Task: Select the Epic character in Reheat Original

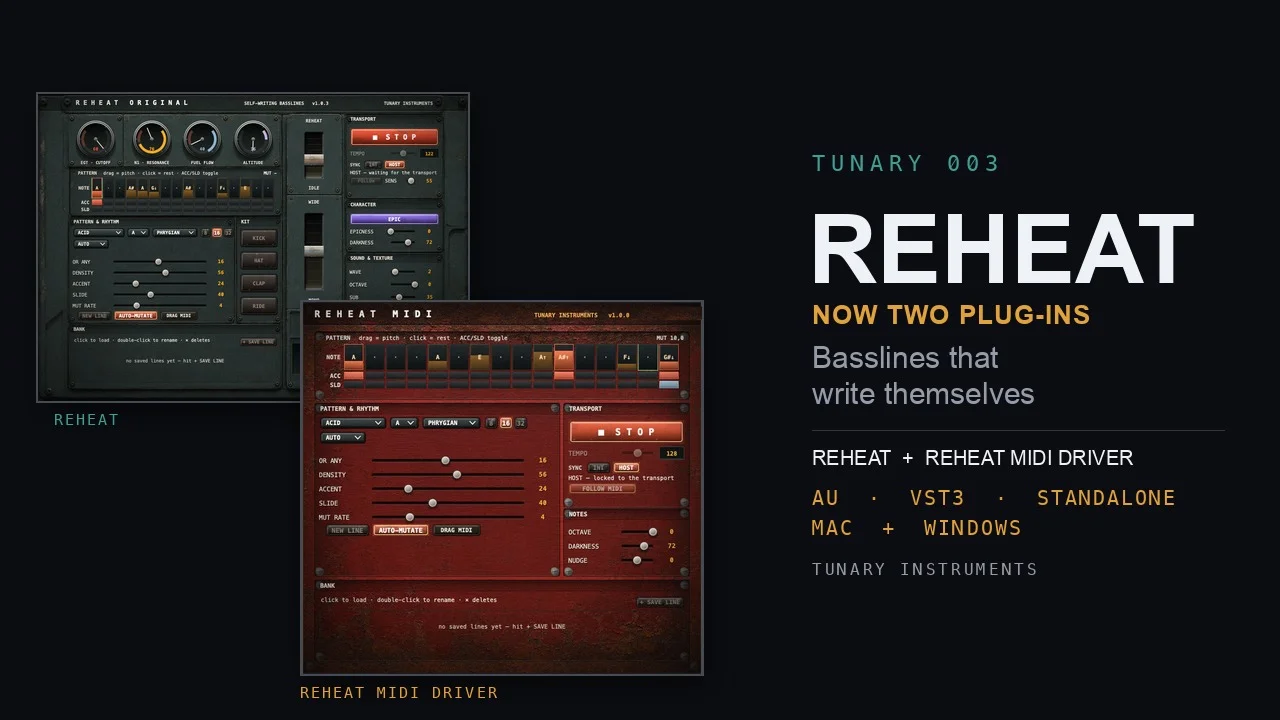Action: click(394, 219)
